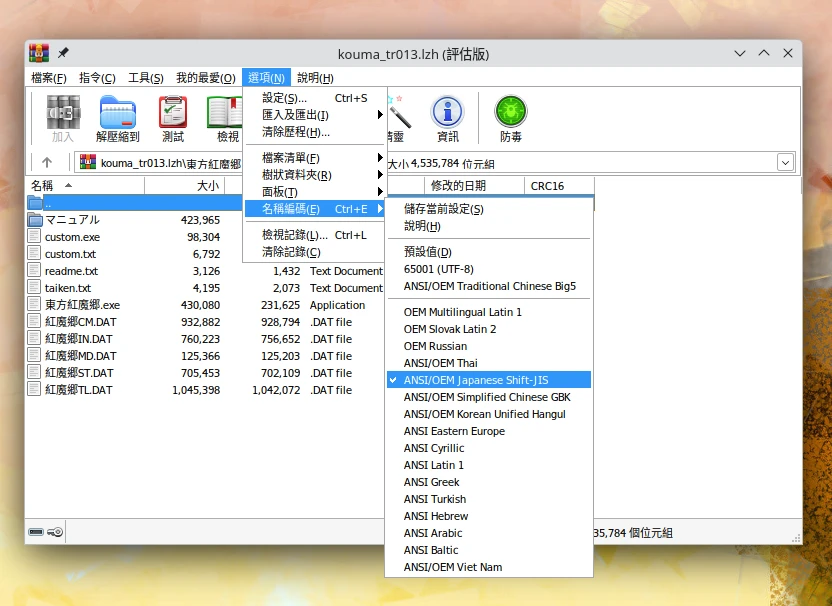Expand the address bar path dropdown arrow
This screenshot has width=832, height=606.
click(785, 163)
